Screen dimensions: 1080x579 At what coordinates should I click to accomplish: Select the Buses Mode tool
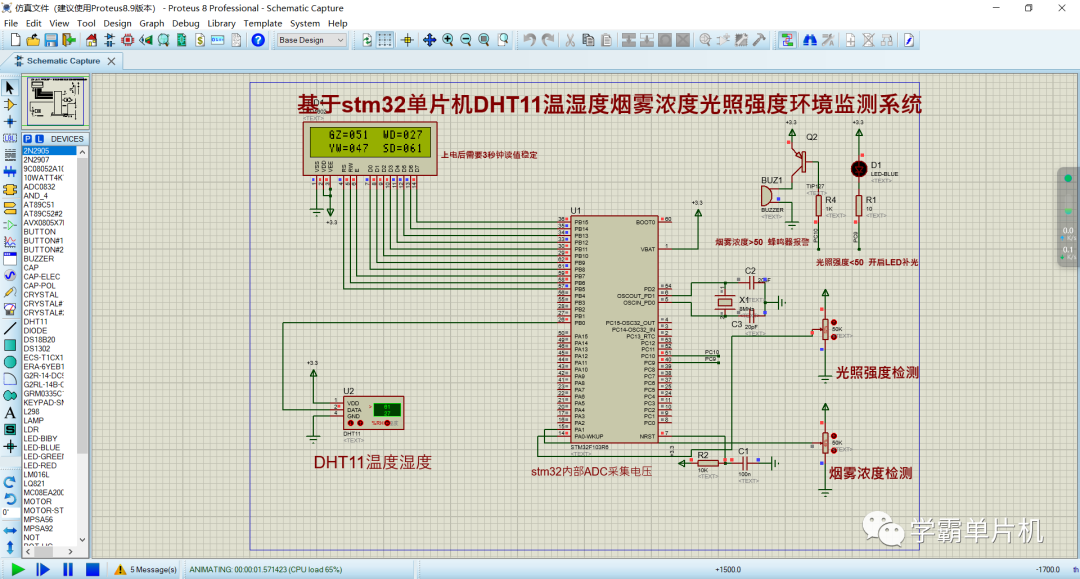click(x=10, y=172)
